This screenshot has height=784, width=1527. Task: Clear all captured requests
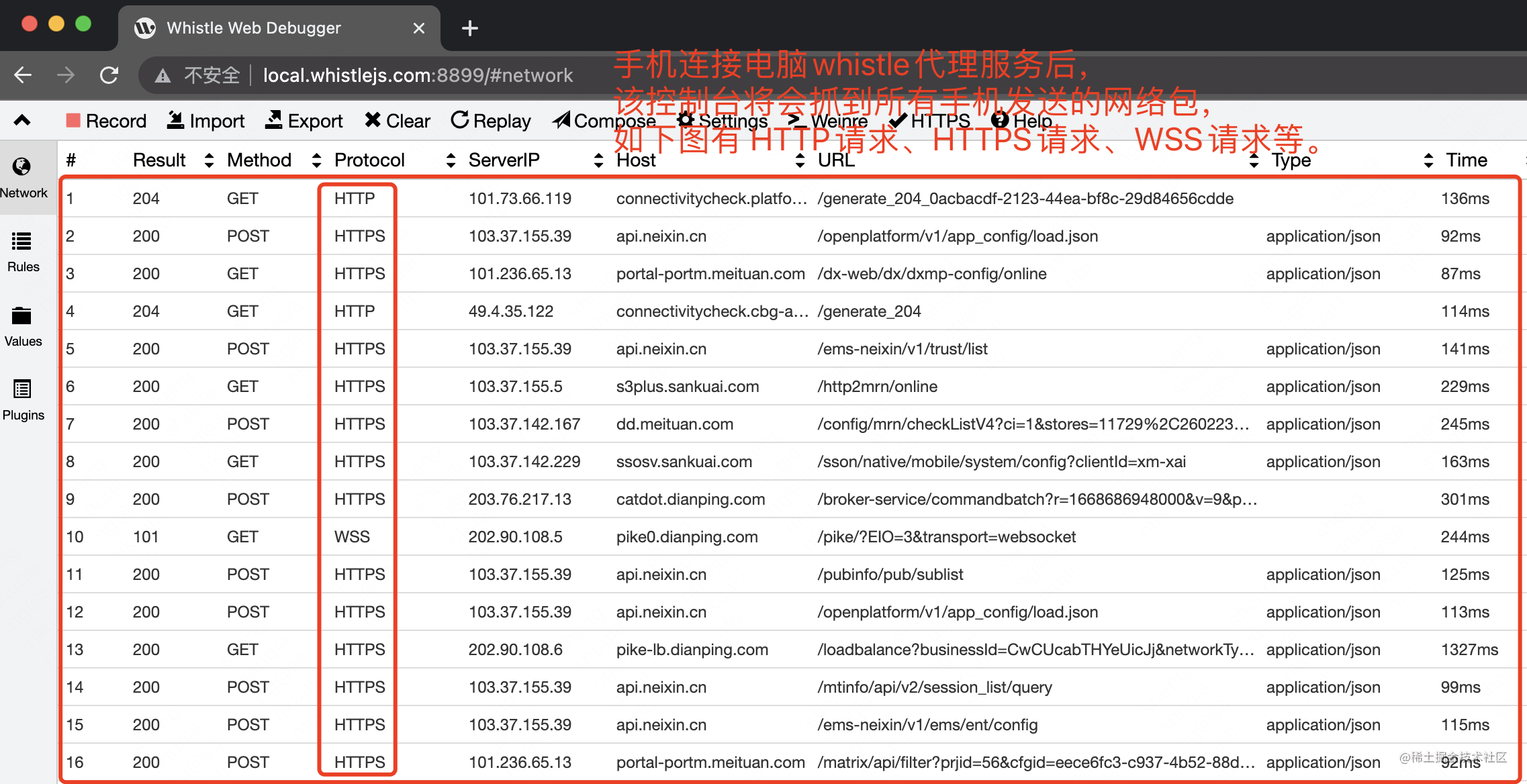398,121
